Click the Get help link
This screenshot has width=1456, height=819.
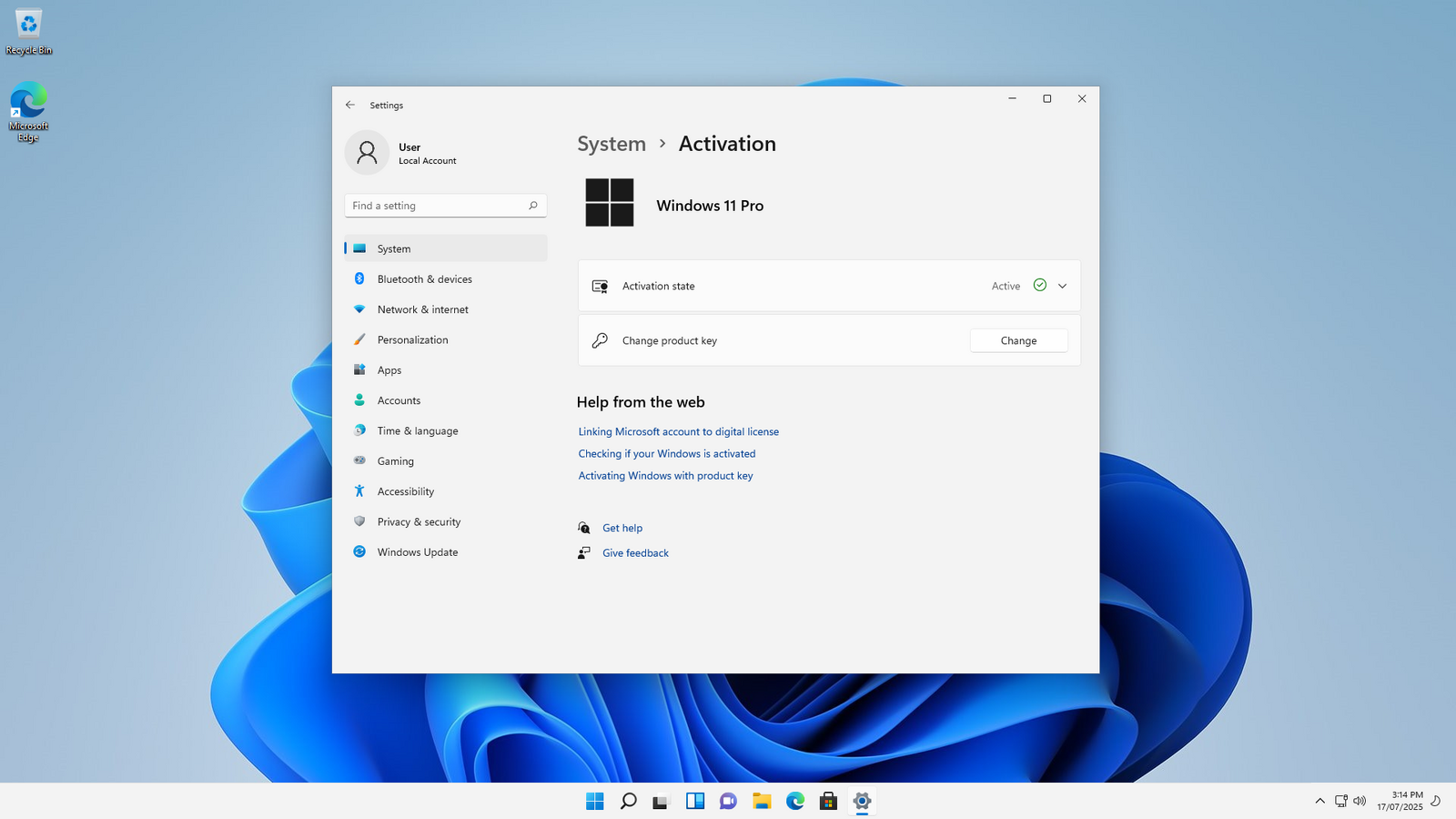tap(622, 528)
